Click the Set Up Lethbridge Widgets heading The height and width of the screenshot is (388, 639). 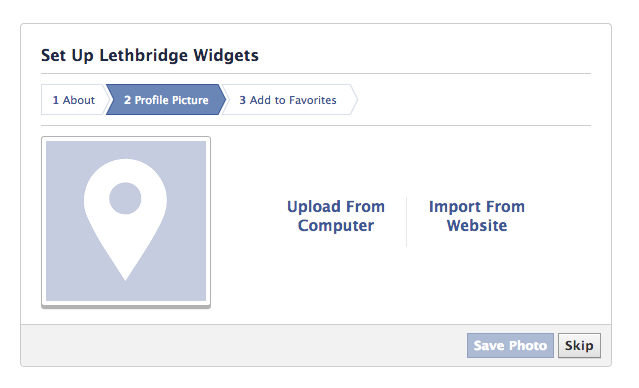point(150,55)
